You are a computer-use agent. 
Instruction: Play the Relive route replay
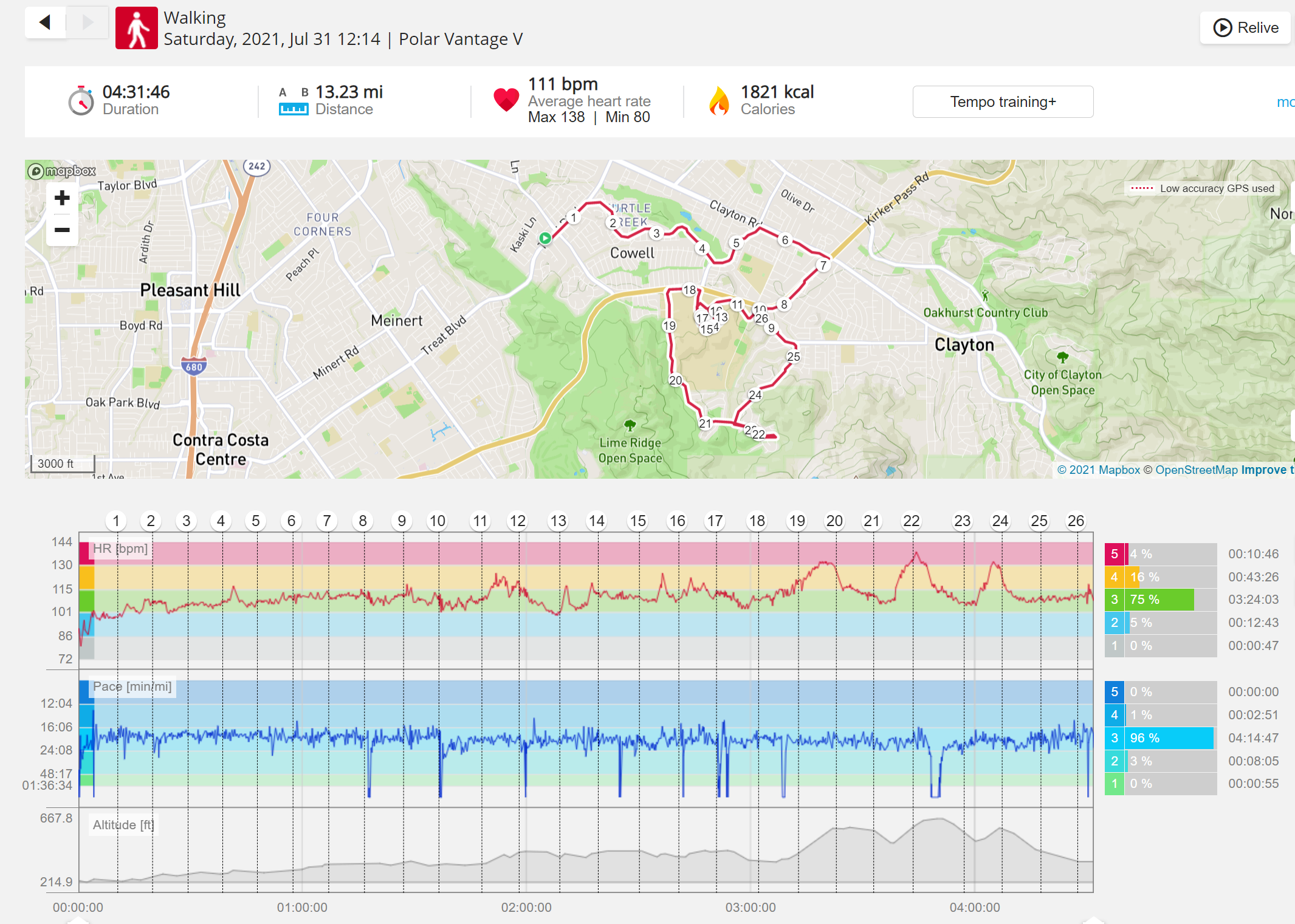(1245, 28)
